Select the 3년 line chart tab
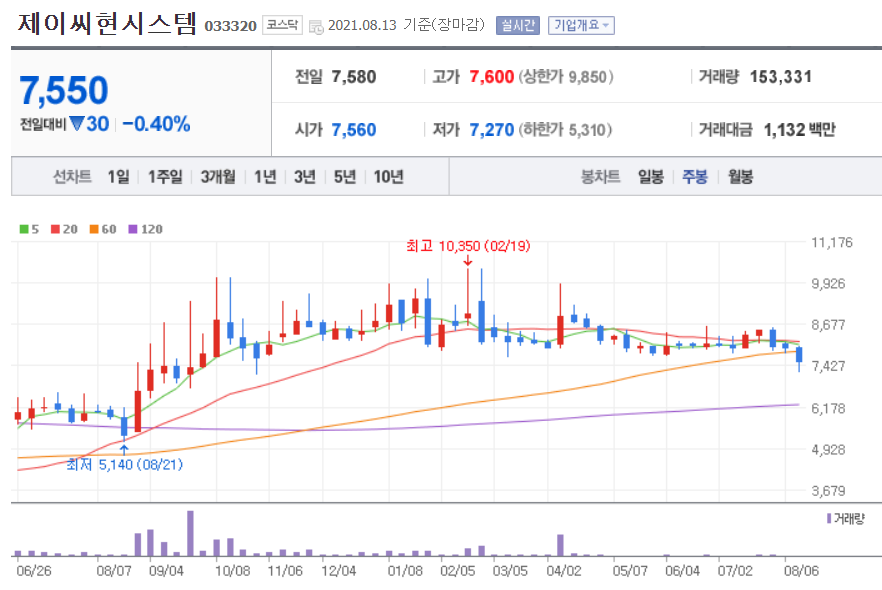The image size is (882, 590). [304, 177]
